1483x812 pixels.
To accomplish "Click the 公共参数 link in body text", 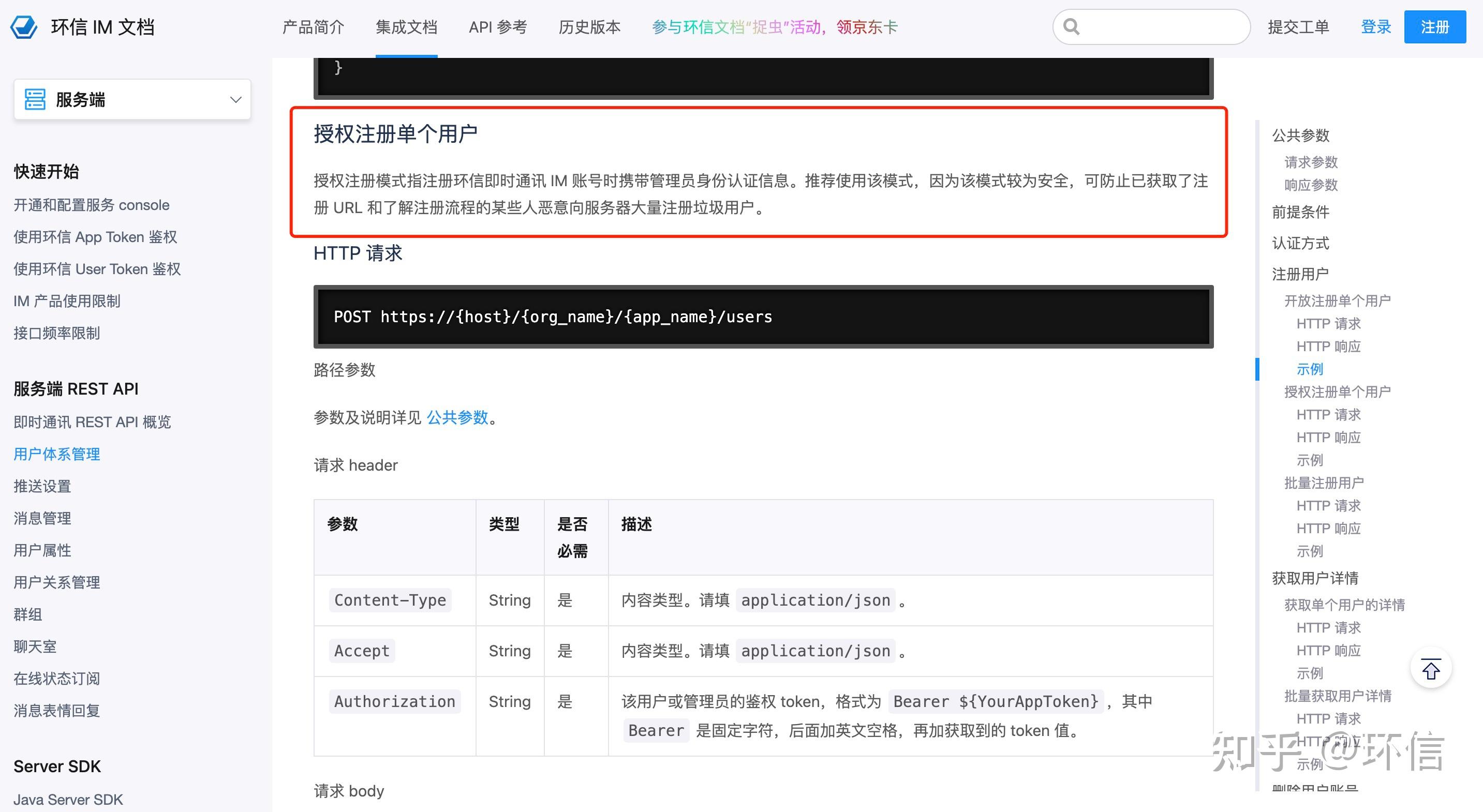I will tap(457, 417).
